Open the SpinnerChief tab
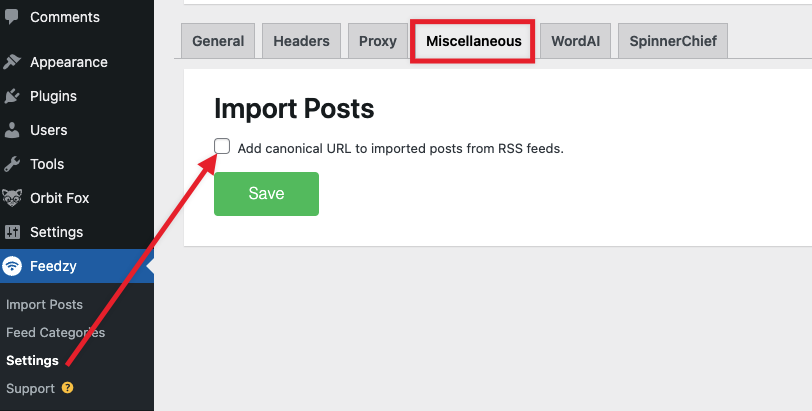 [x=673, y=41]
